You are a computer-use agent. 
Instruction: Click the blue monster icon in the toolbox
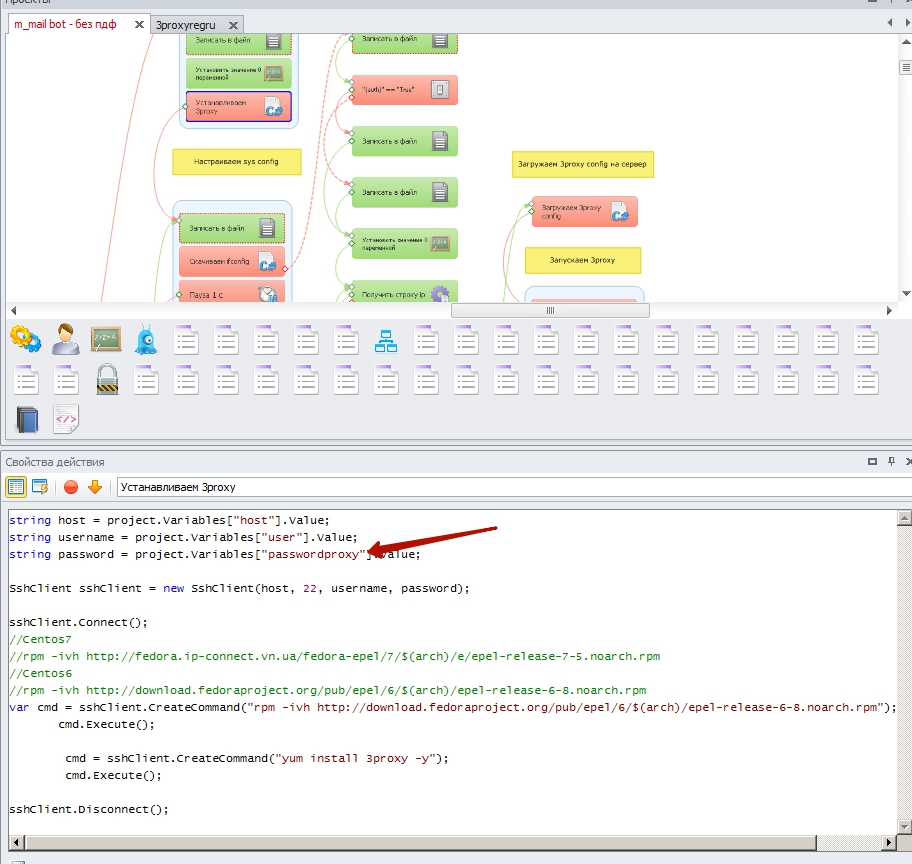click(145, 340)
